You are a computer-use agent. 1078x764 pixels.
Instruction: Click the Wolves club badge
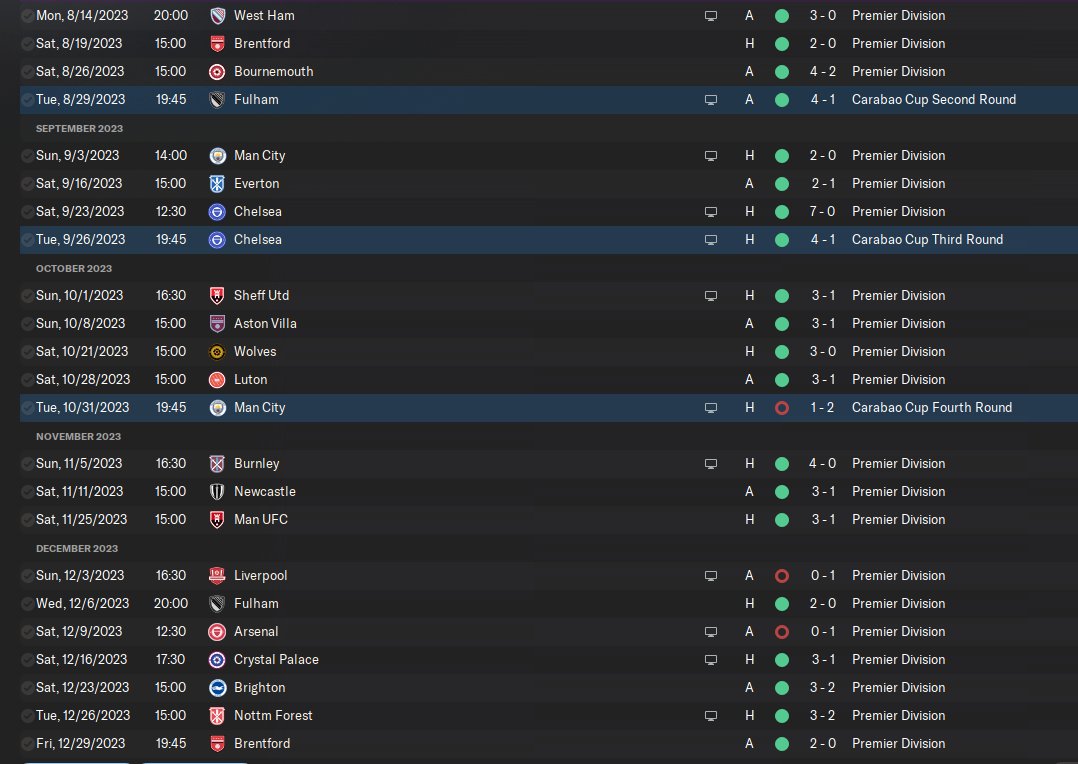[x=217, y=352]
